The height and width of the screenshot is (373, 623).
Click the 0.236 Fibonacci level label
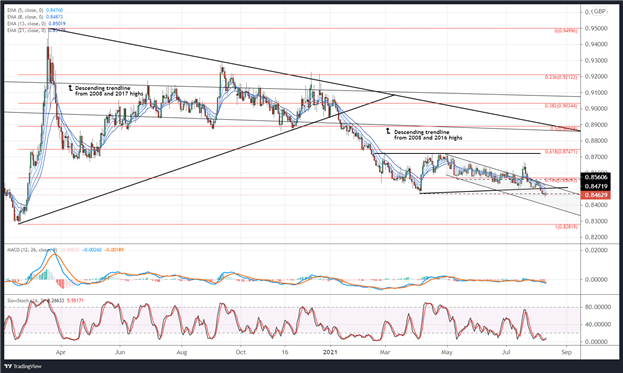pyautogui.click(x=561, y=77)
